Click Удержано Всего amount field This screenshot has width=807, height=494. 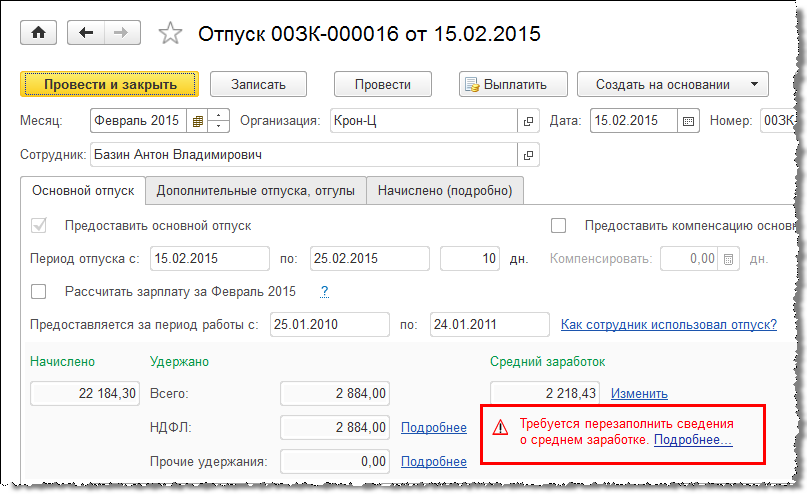point(335,394)
